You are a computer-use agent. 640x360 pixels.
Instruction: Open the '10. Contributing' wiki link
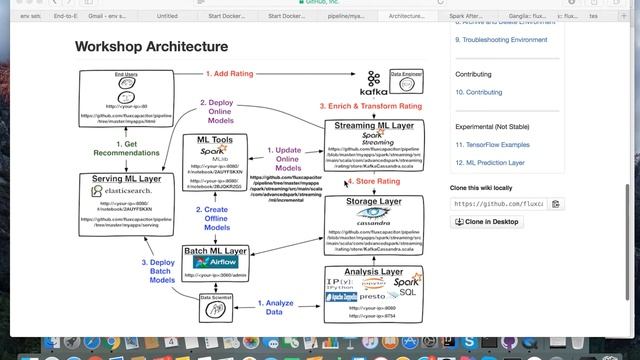point(479,92)
